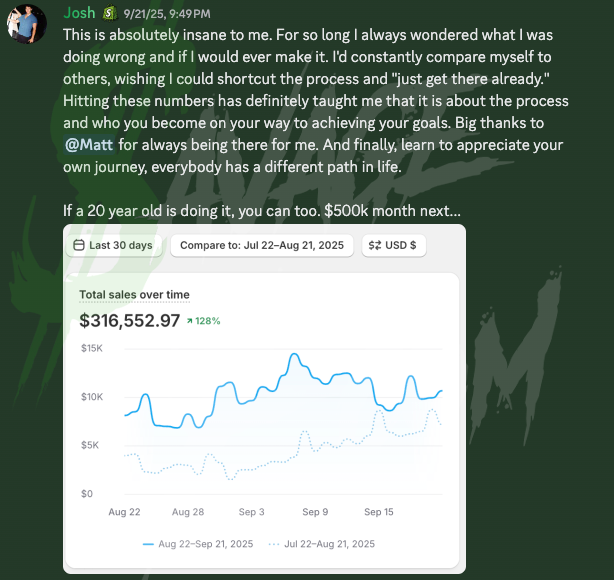This screenshot has width=614, height=580.
Task: Click Josh's profile avatar
Action: pos(25,21)
